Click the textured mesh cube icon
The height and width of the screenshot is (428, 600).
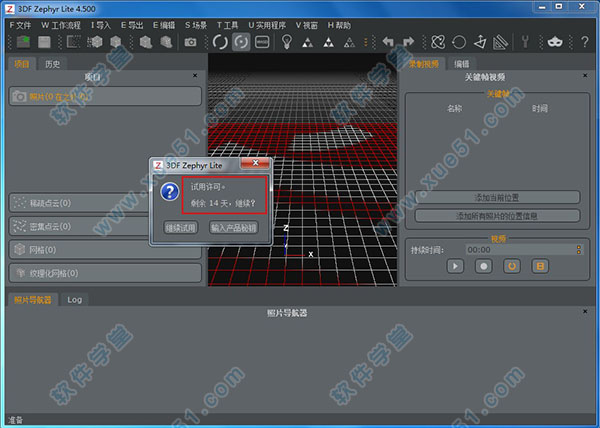[x=146, y=42]
